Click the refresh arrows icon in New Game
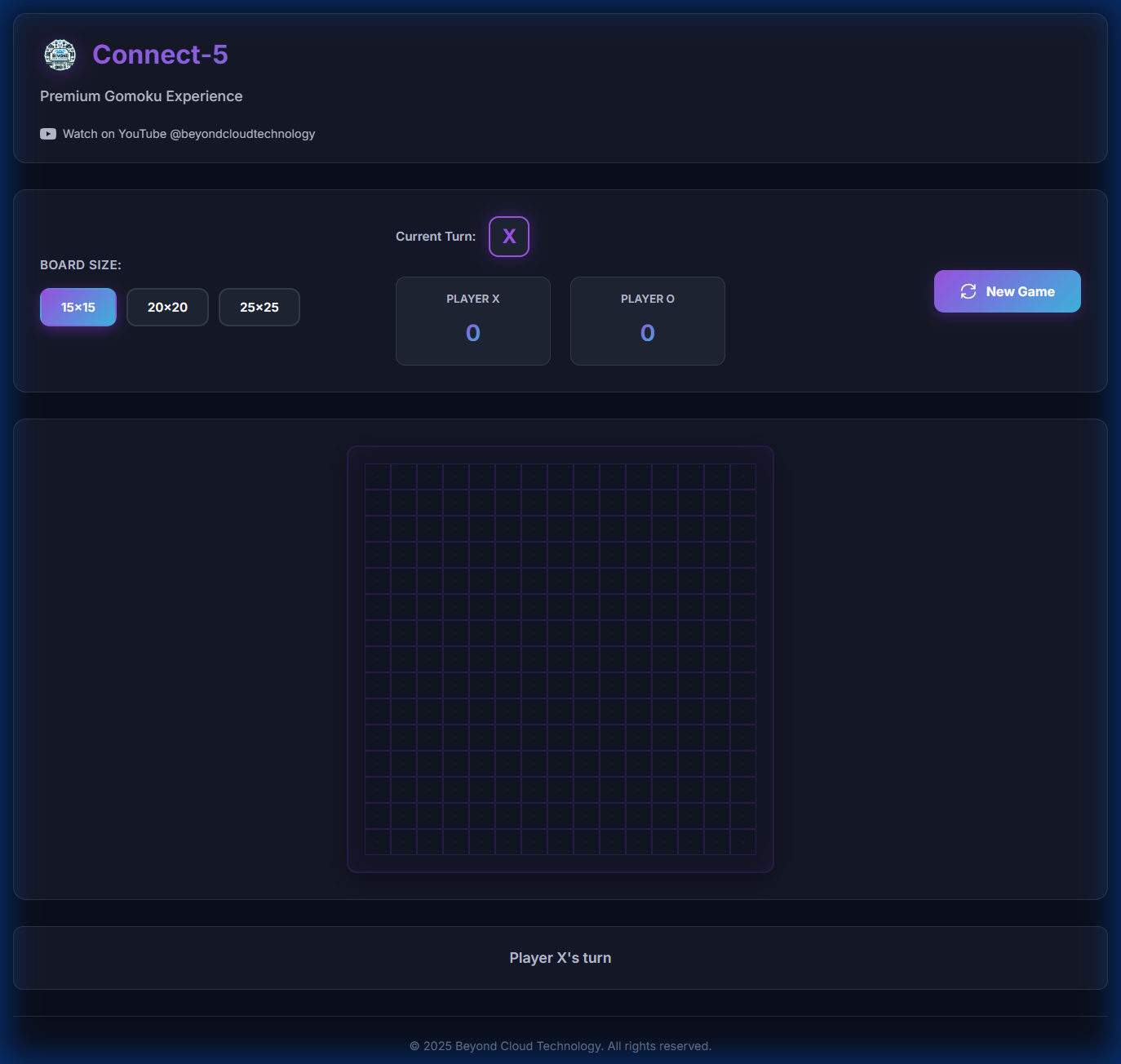 pos(968,291)
